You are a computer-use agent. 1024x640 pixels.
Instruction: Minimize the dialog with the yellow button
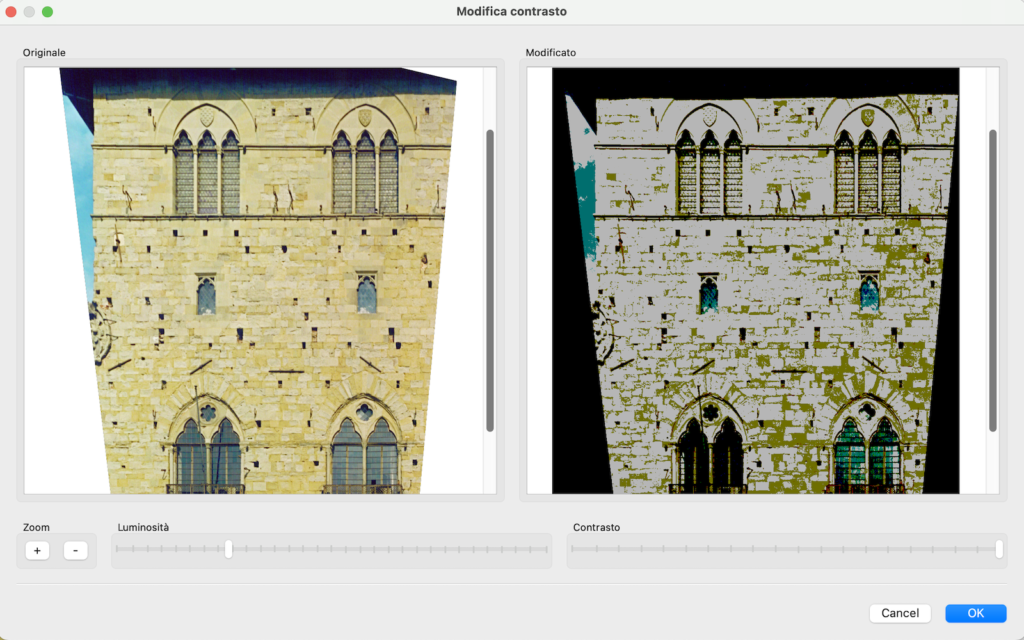click(29, 12)
